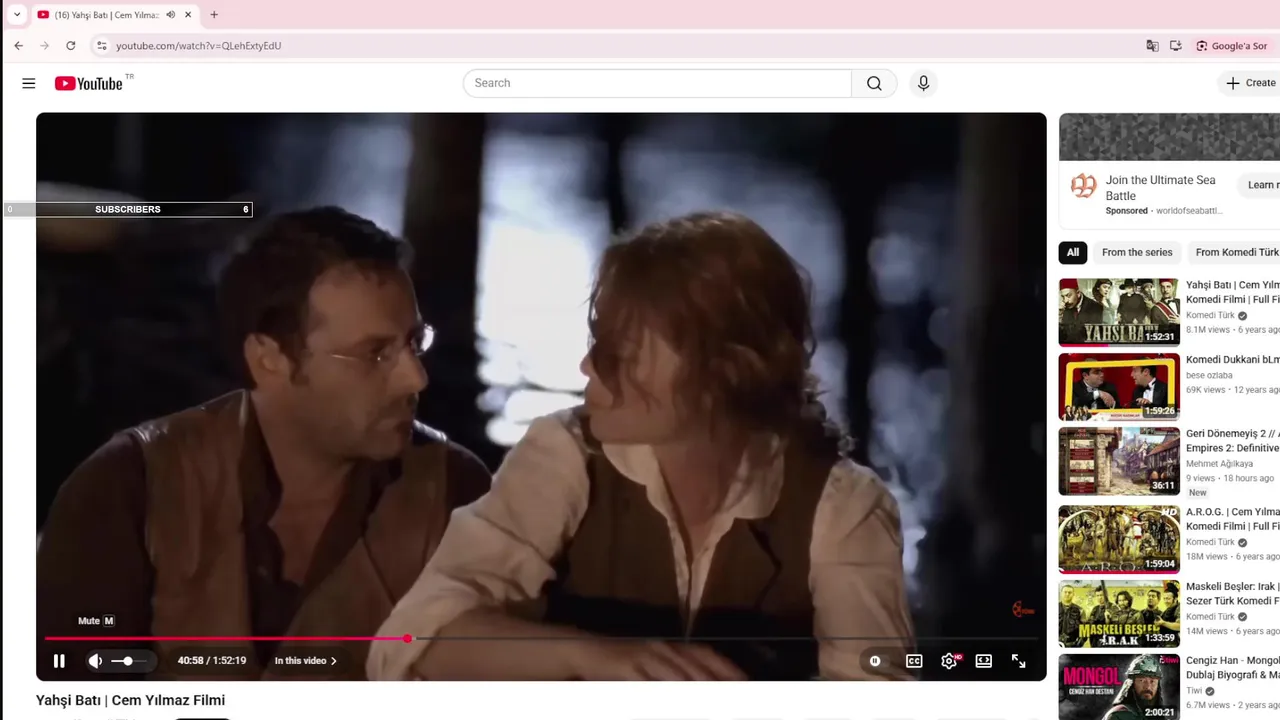Open the tab search dropdown arrow

click(x=17, y=15)
